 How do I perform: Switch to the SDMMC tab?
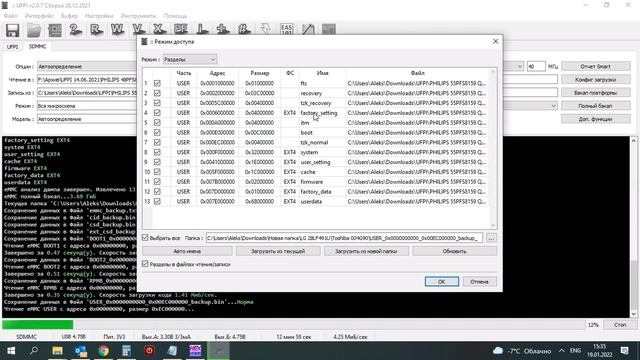coord(38,47)
